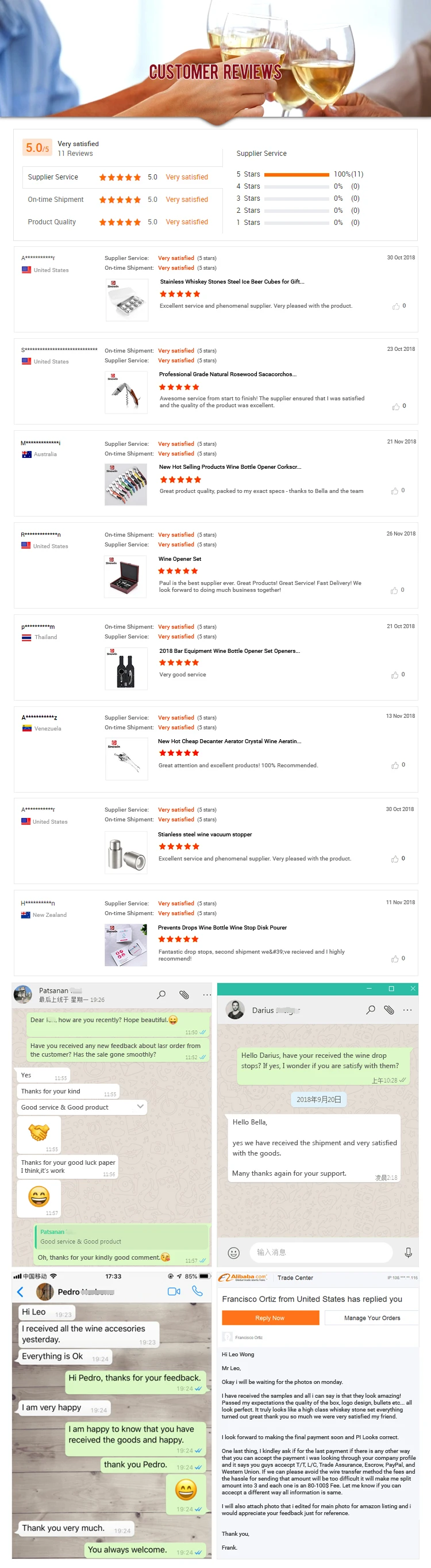The image size is (431, 1568).
Task: Click emoji smiley icon beside message input
Action: (233, 1252)
